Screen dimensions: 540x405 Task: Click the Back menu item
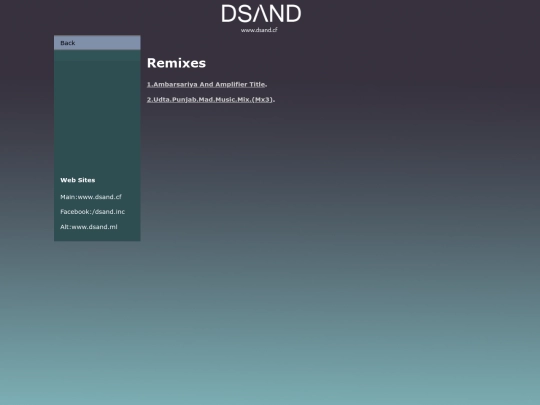(x=97, y=43)
